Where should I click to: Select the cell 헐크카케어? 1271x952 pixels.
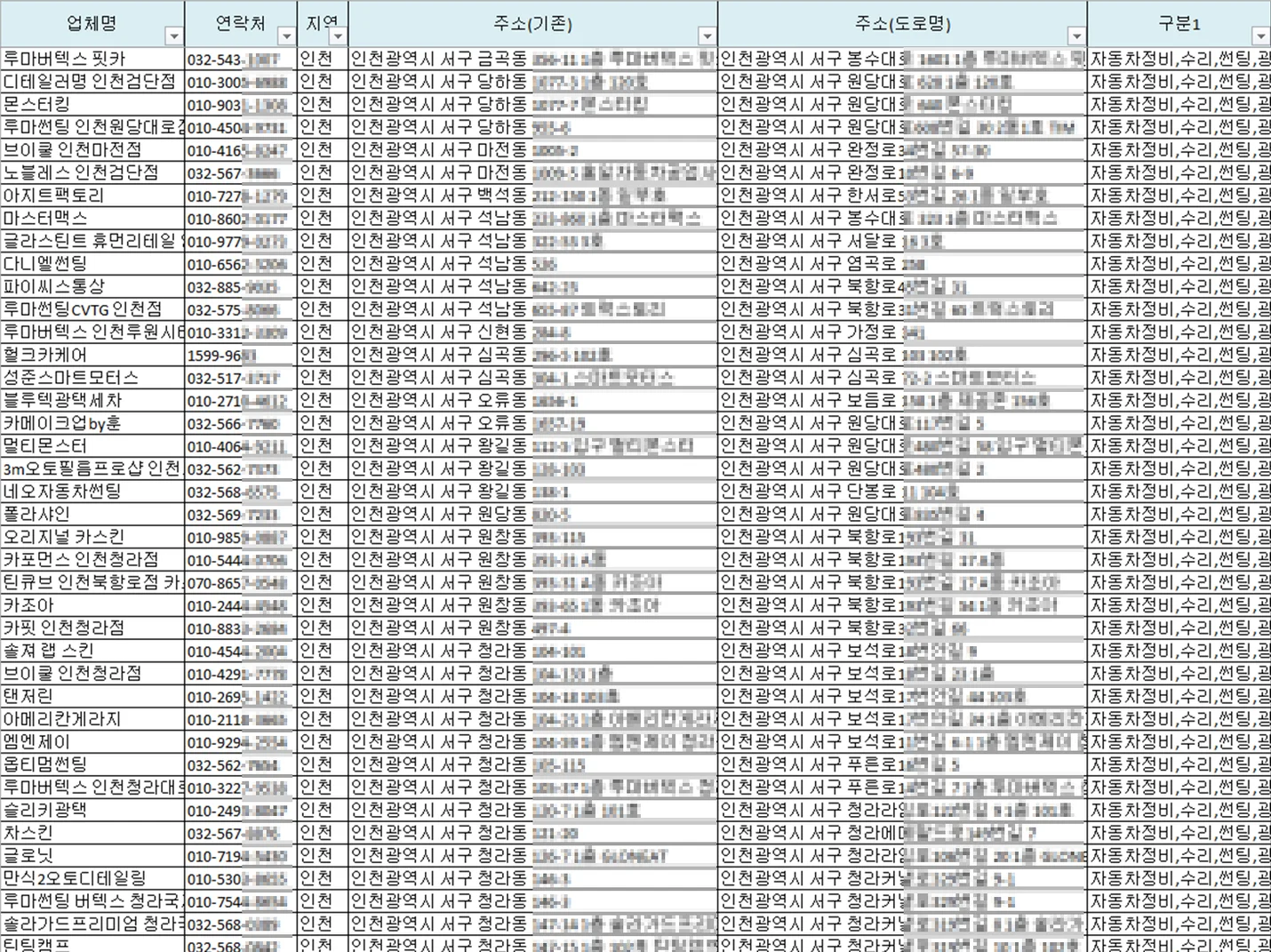tap(92, 355)
